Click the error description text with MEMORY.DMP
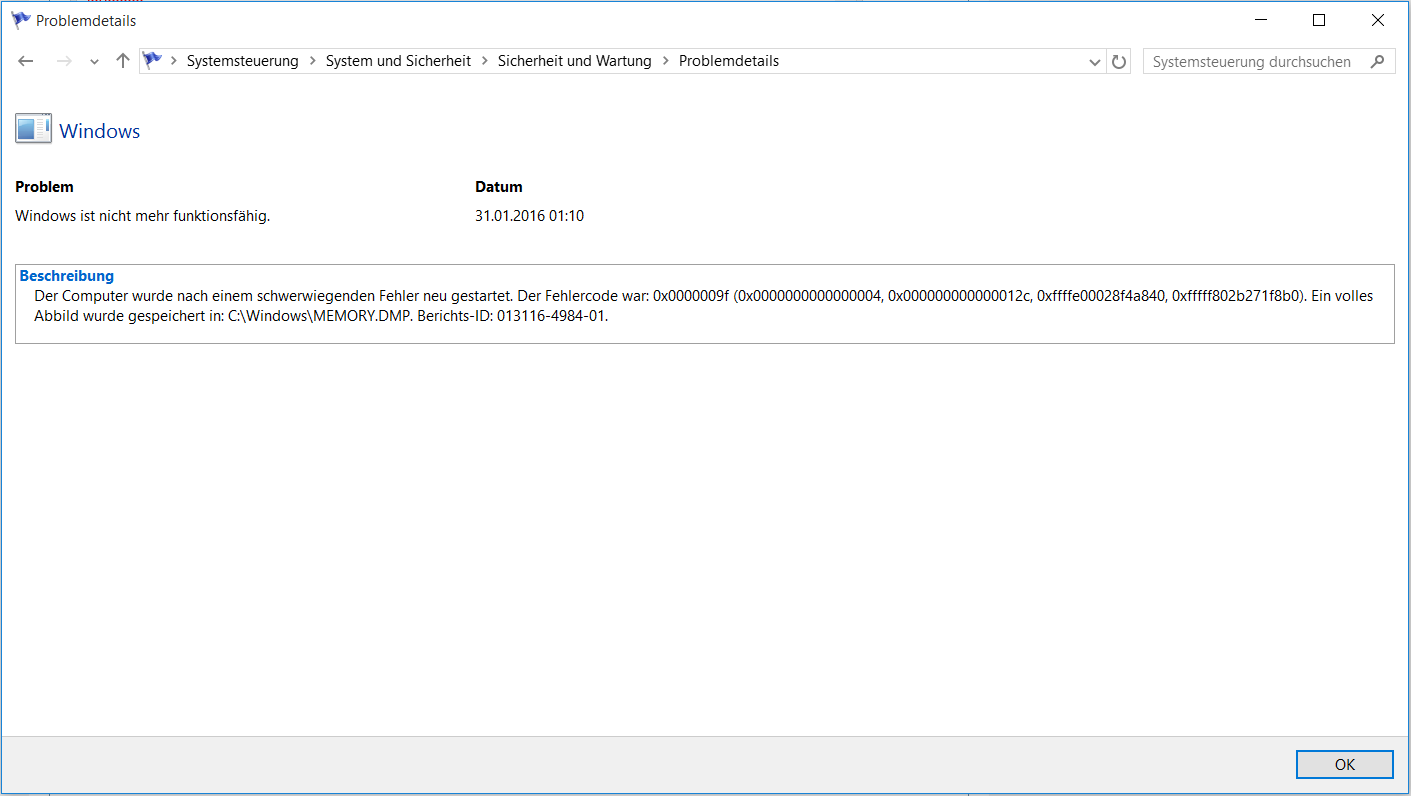Image resolution: width=1411 pixels, height=796 pixels. point(703,306)
